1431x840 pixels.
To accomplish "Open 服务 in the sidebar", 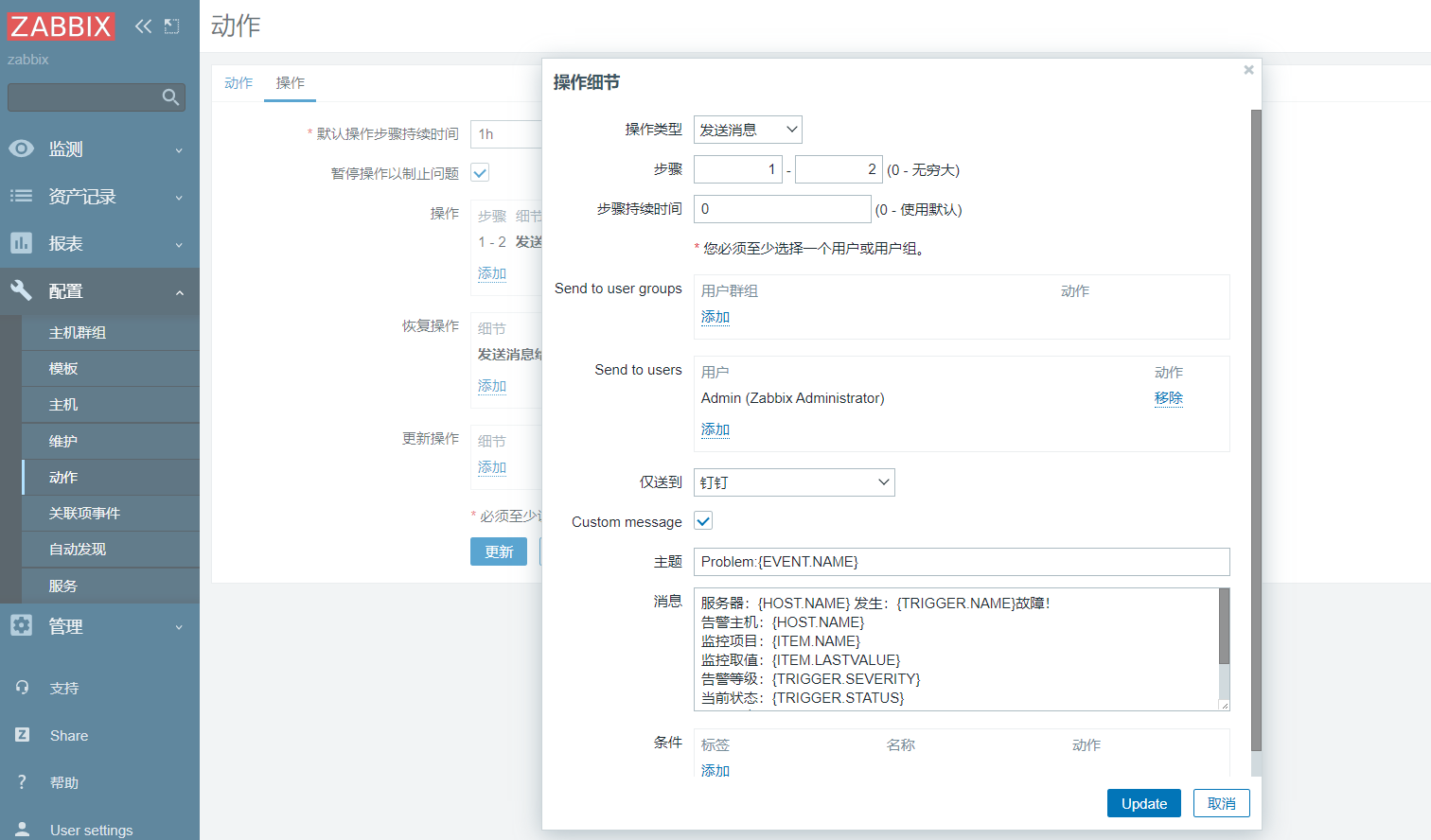I will [x=110, y=586].
